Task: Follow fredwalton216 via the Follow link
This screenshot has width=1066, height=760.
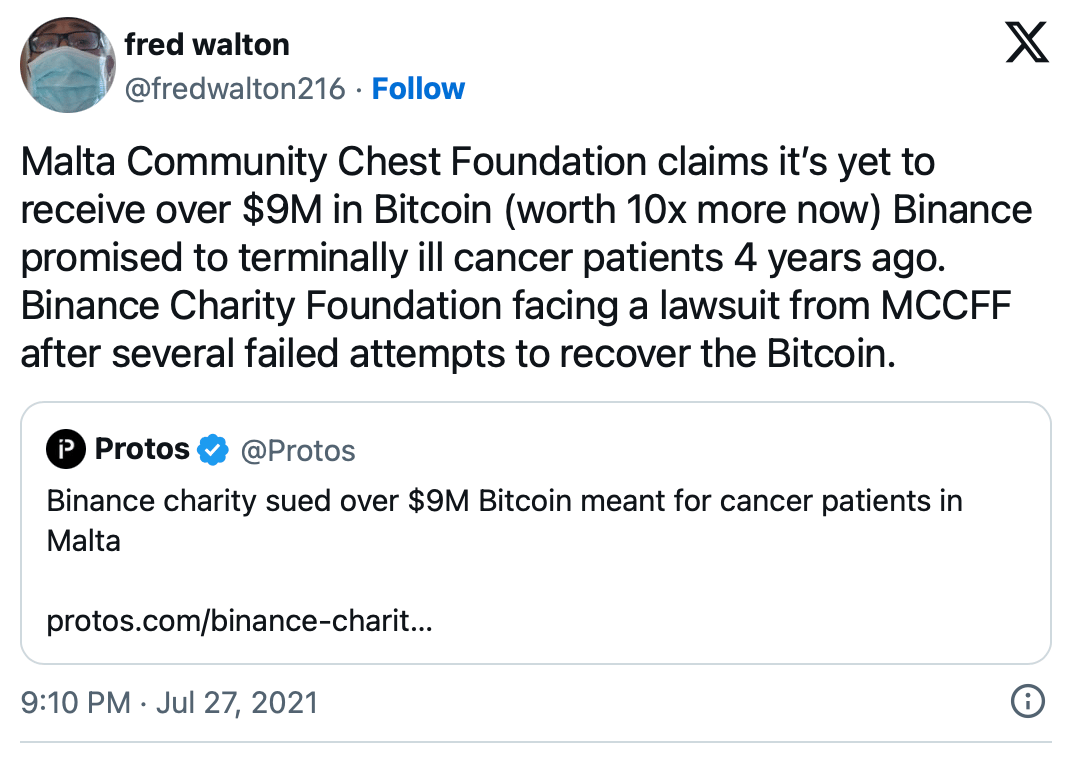Action: [418, 89]
